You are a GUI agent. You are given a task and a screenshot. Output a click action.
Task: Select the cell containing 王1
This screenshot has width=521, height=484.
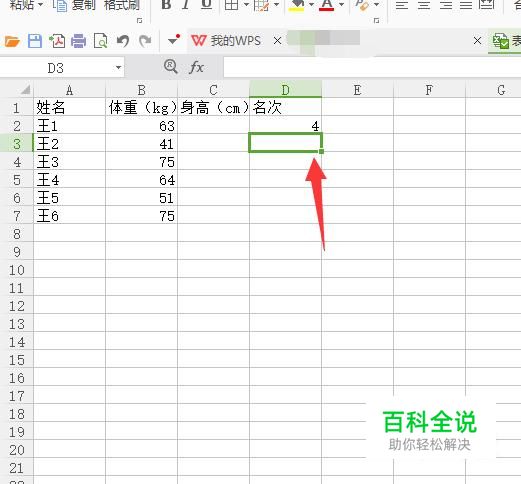[x=69, y=125]
